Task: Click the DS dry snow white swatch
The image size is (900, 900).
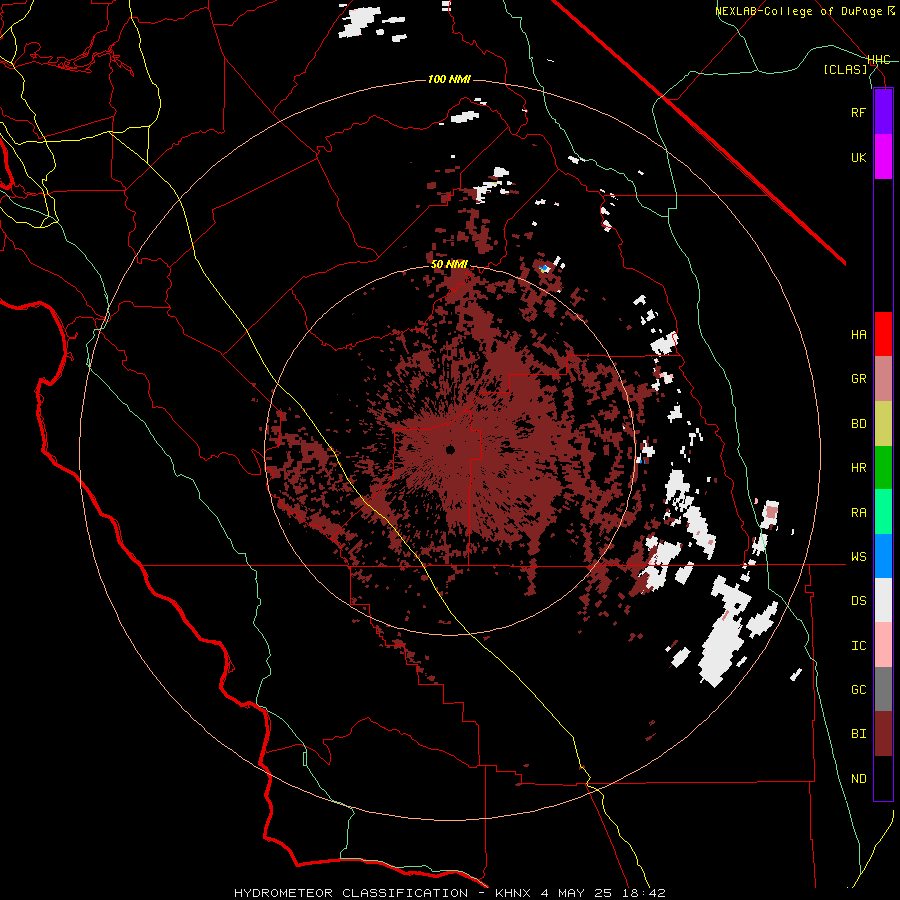Action: [x=883, y=600]
